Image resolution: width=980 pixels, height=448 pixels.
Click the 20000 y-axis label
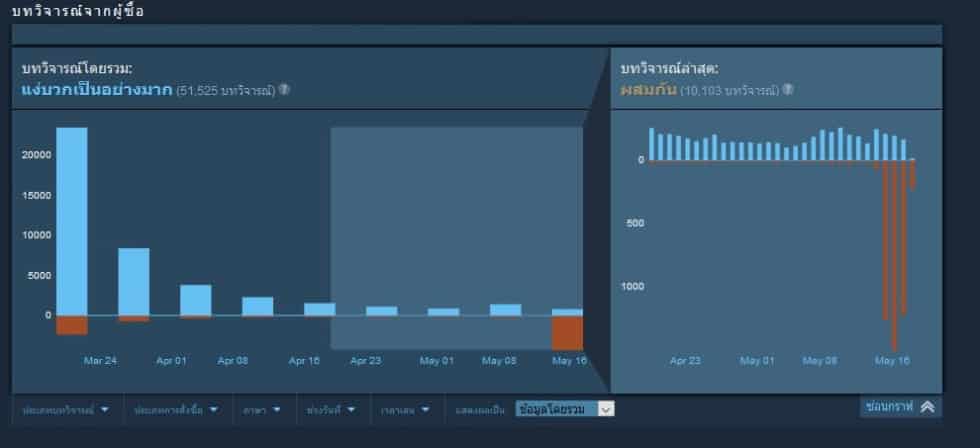click(36, 154)
